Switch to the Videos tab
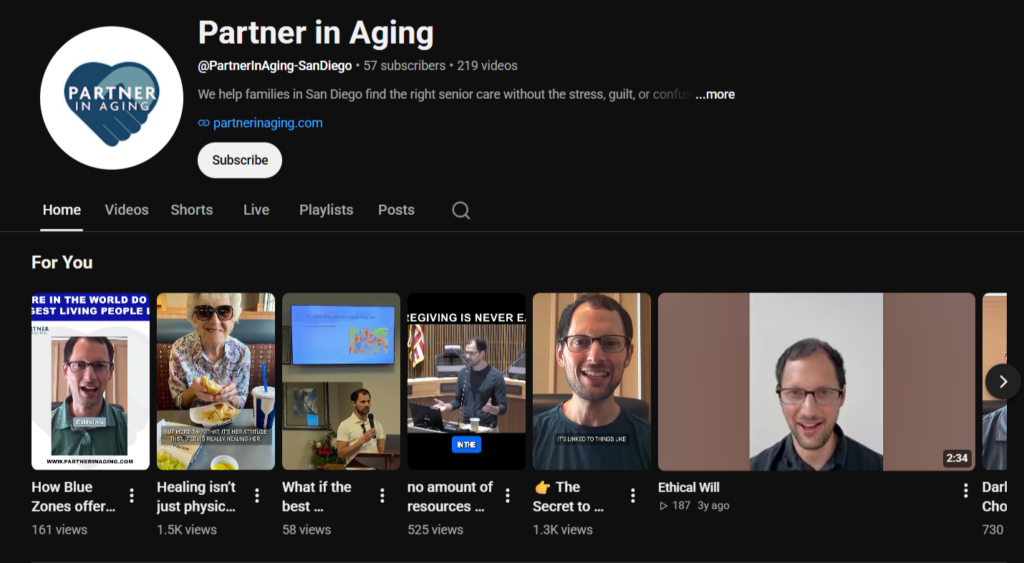Screen dimensions: 1024x563 pyautogui.click(x=127, y=210)
